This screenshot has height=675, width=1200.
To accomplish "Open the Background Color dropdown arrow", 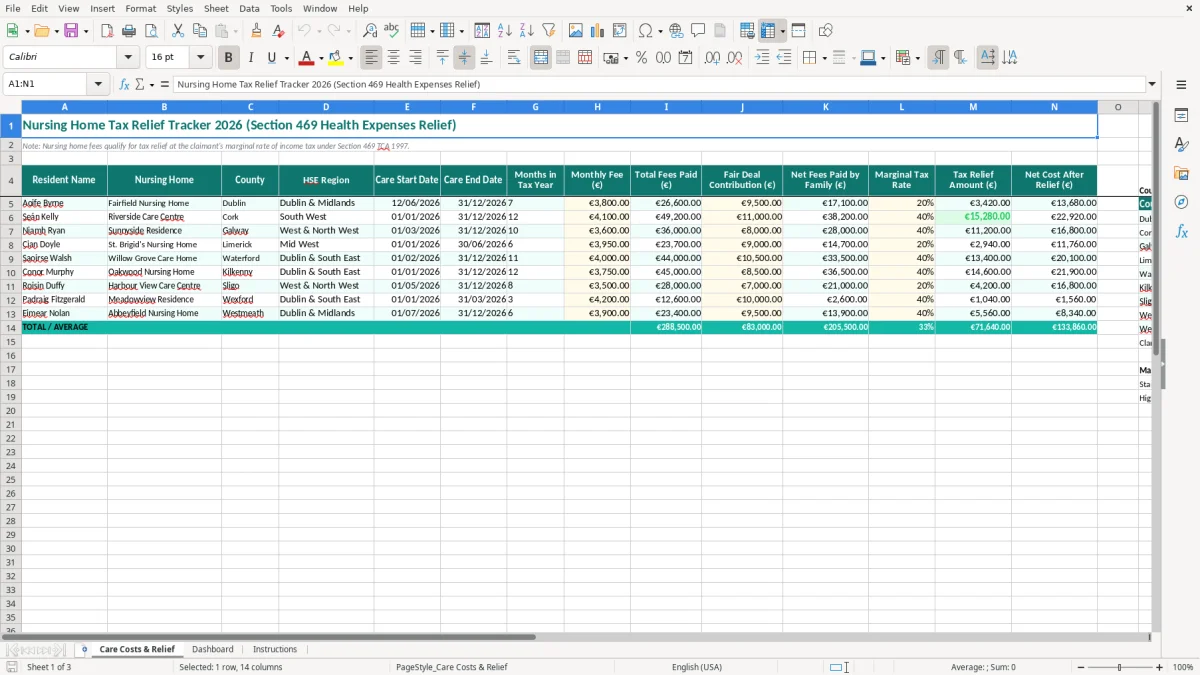I will [350, 58].
